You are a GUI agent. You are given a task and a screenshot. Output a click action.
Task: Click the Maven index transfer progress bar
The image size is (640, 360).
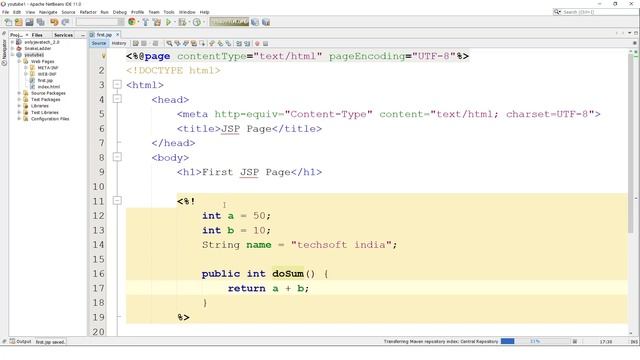coord(534,341)
